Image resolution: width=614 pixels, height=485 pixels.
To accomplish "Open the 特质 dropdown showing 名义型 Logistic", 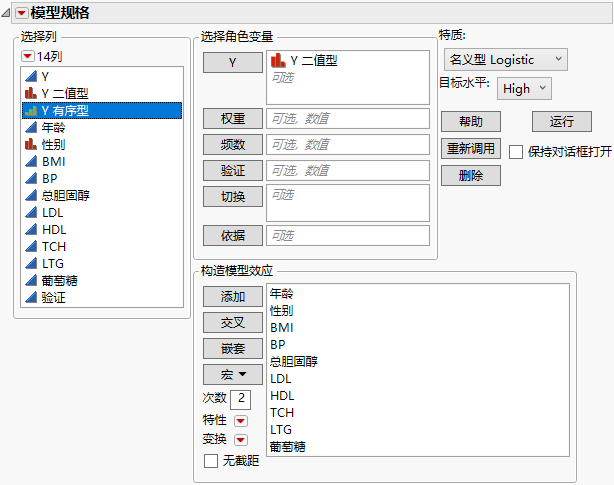I will tap(506, 60).
